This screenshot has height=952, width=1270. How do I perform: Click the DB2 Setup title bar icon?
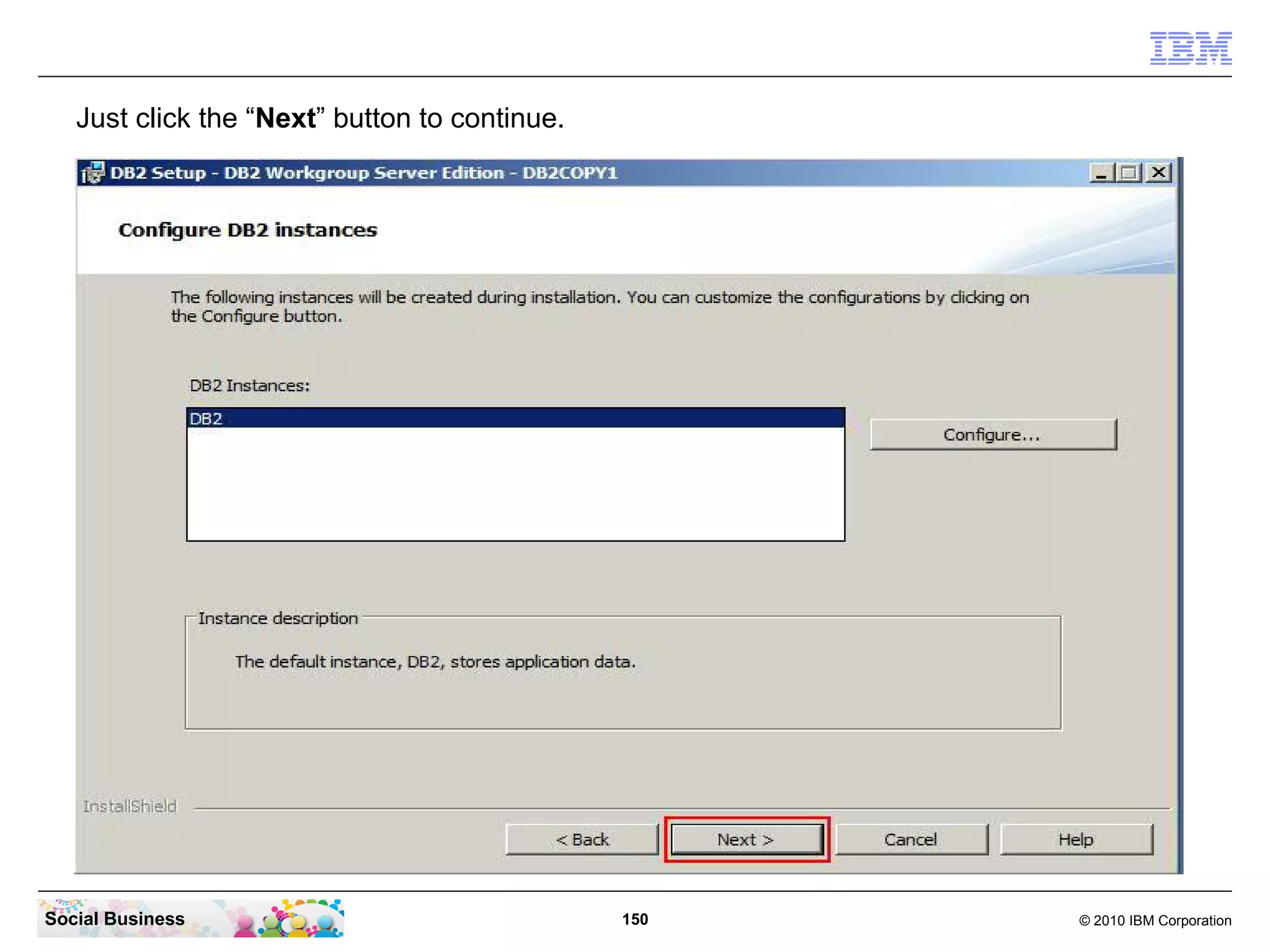[x=93, y=173]
